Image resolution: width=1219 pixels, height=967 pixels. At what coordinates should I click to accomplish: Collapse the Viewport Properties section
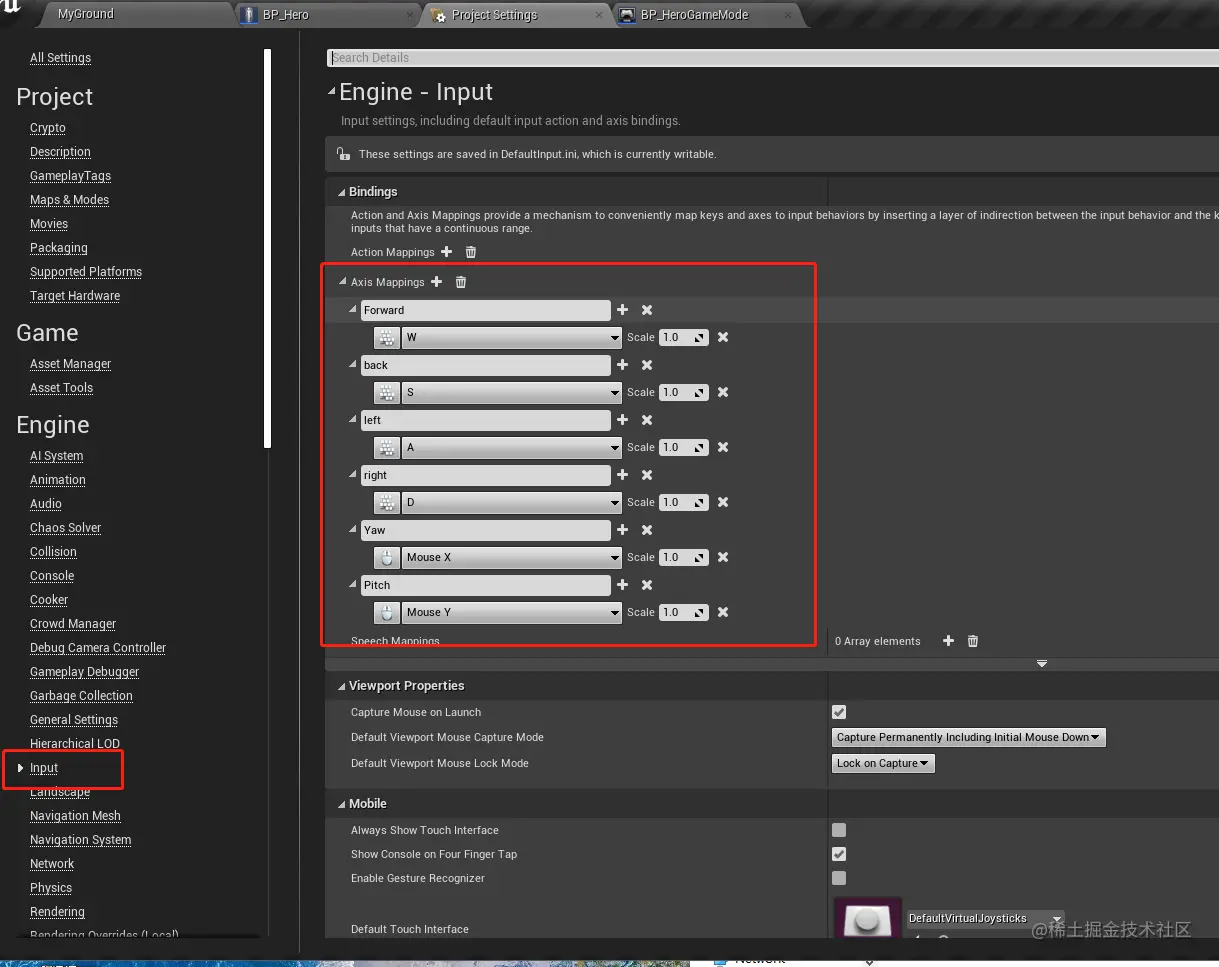pos(341,686)
